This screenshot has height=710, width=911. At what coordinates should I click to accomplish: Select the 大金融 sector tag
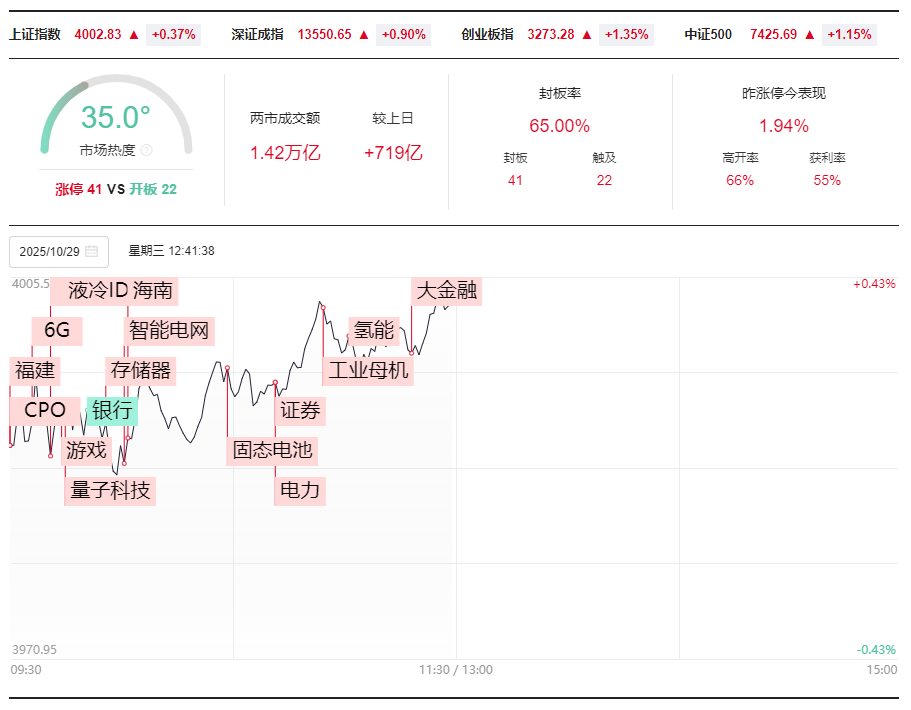pyautogui.click(x=446, y=291)
